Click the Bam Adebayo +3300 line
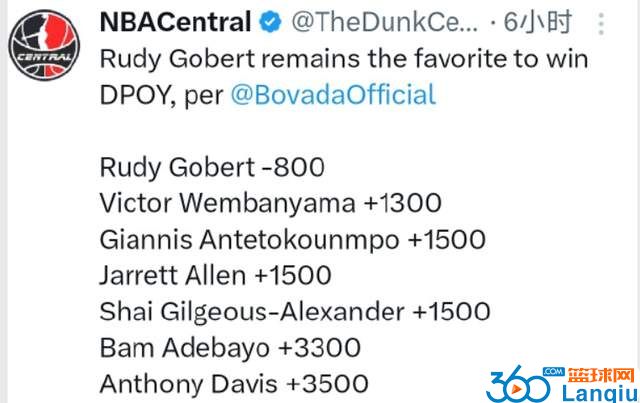 [230, 348]
